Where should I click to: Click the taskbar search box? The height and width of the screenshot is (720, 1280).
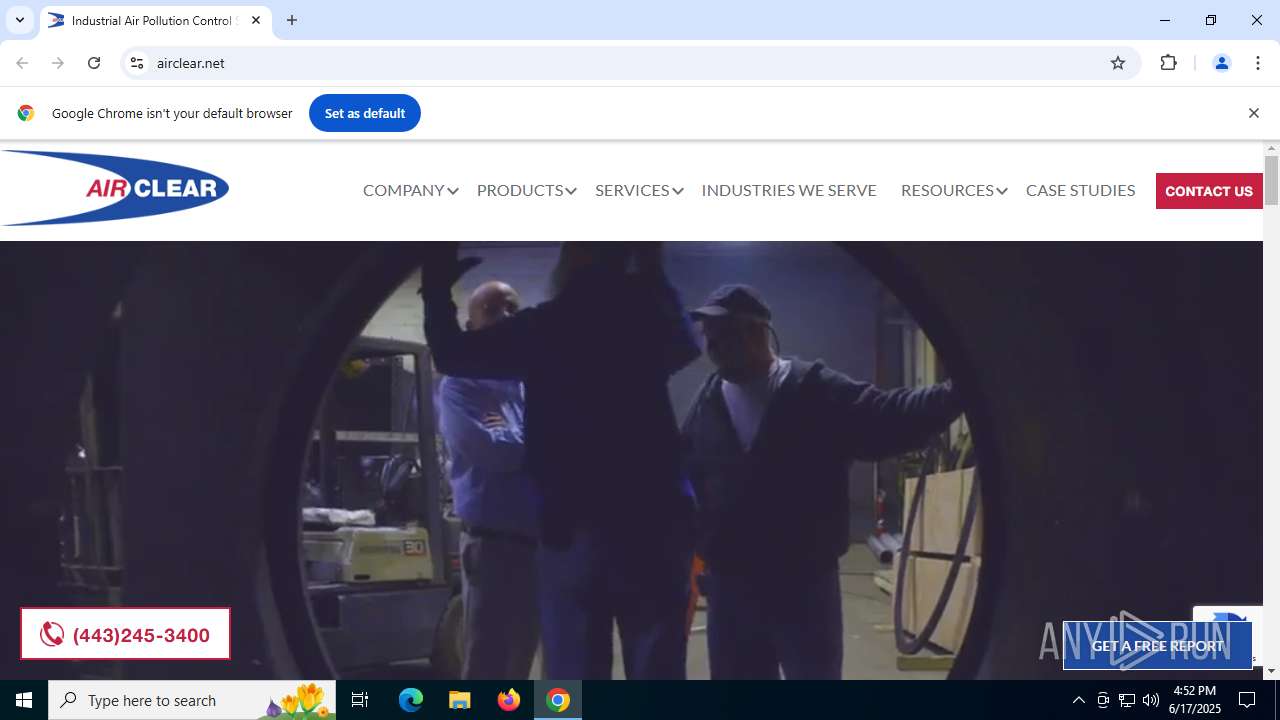[x=192, y=700]
